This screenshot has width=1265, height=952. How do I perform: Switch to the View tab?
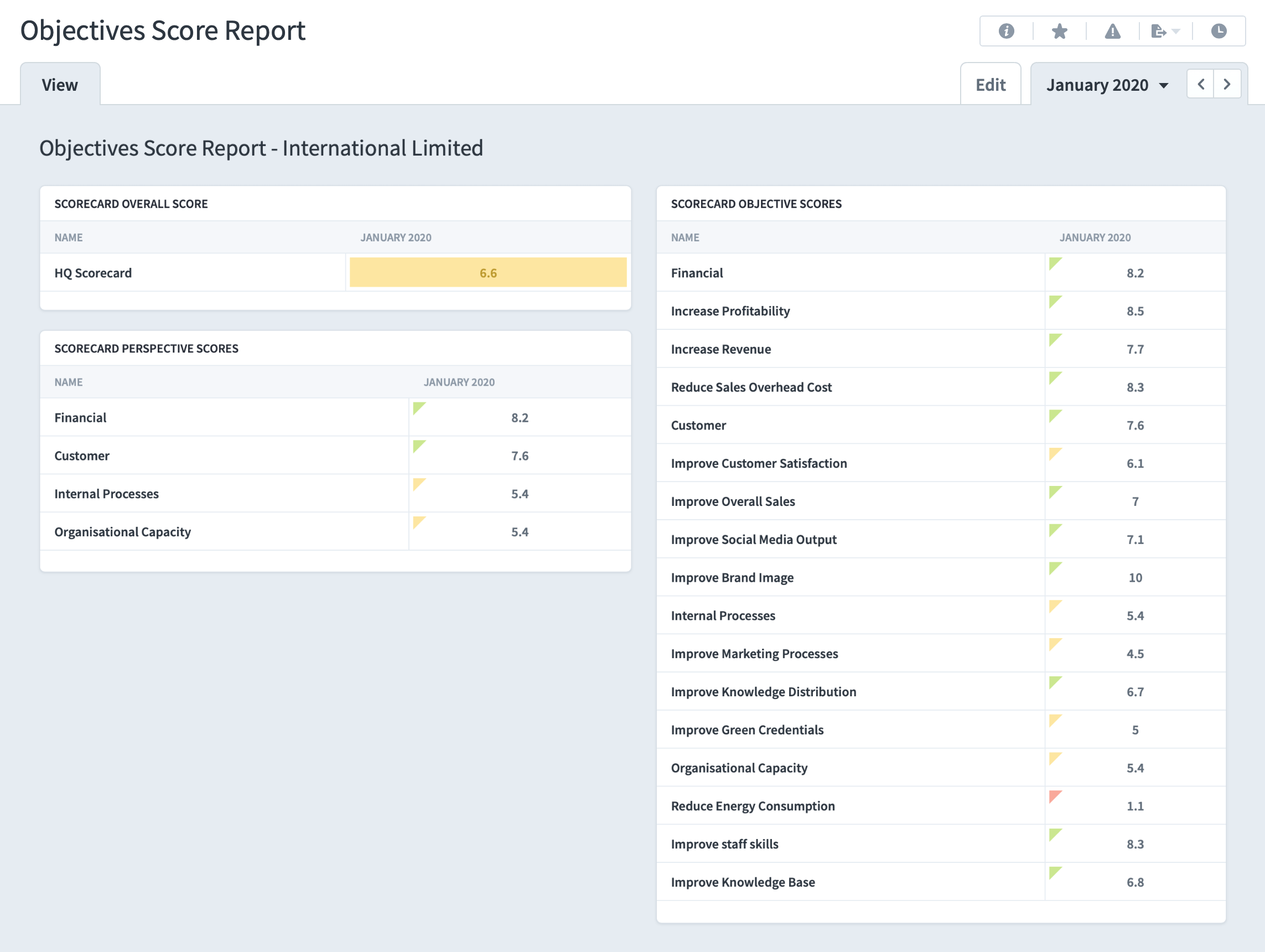tap(60, 85)
